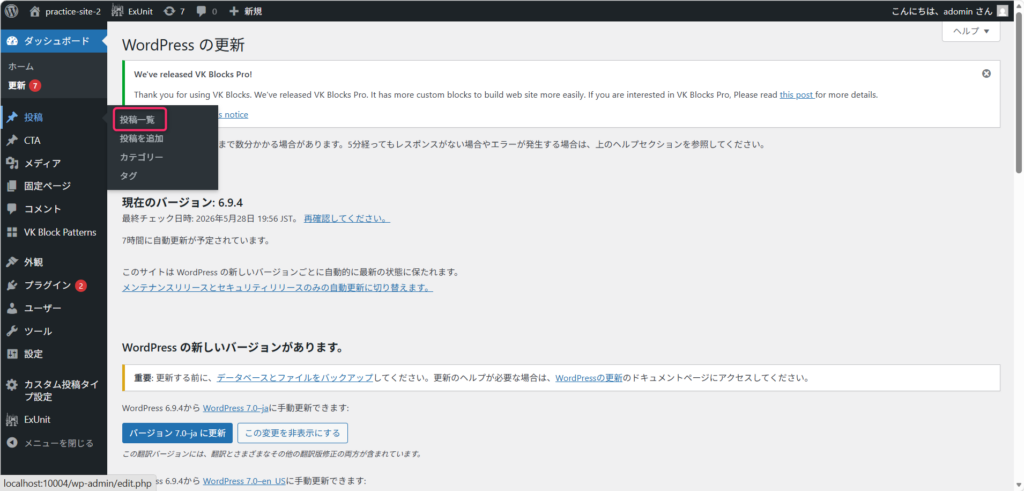The height and width of the screenshot is (491, 1024).
Task: Select 投稿一覧 from the flyout submenu
Action: pos(137,120)
